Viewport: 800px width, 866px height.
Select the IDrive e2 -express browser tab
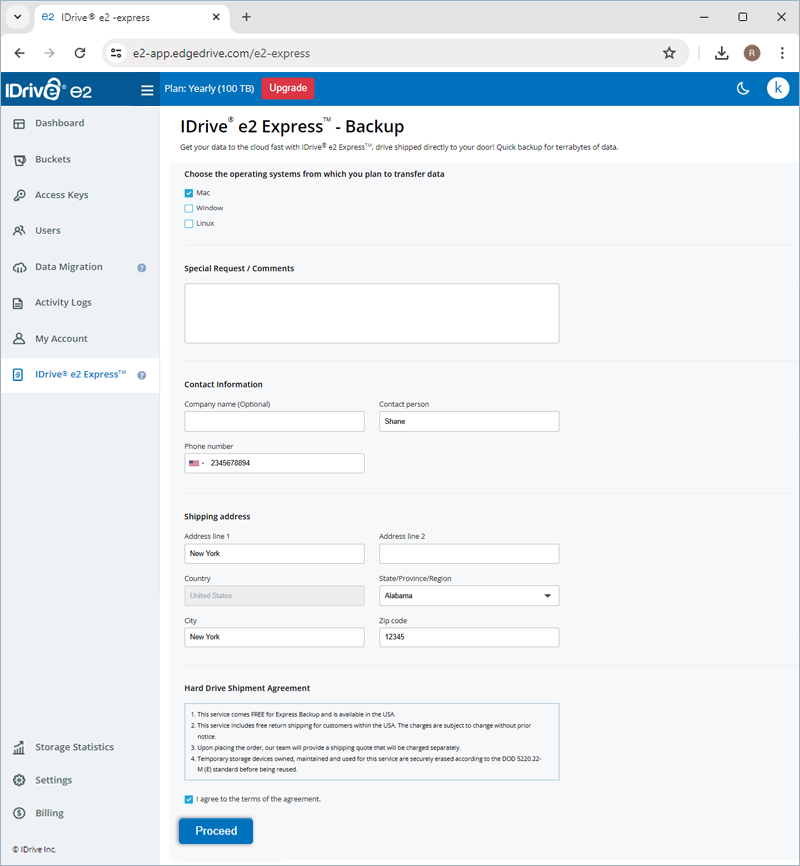click(x=131, y=17)
